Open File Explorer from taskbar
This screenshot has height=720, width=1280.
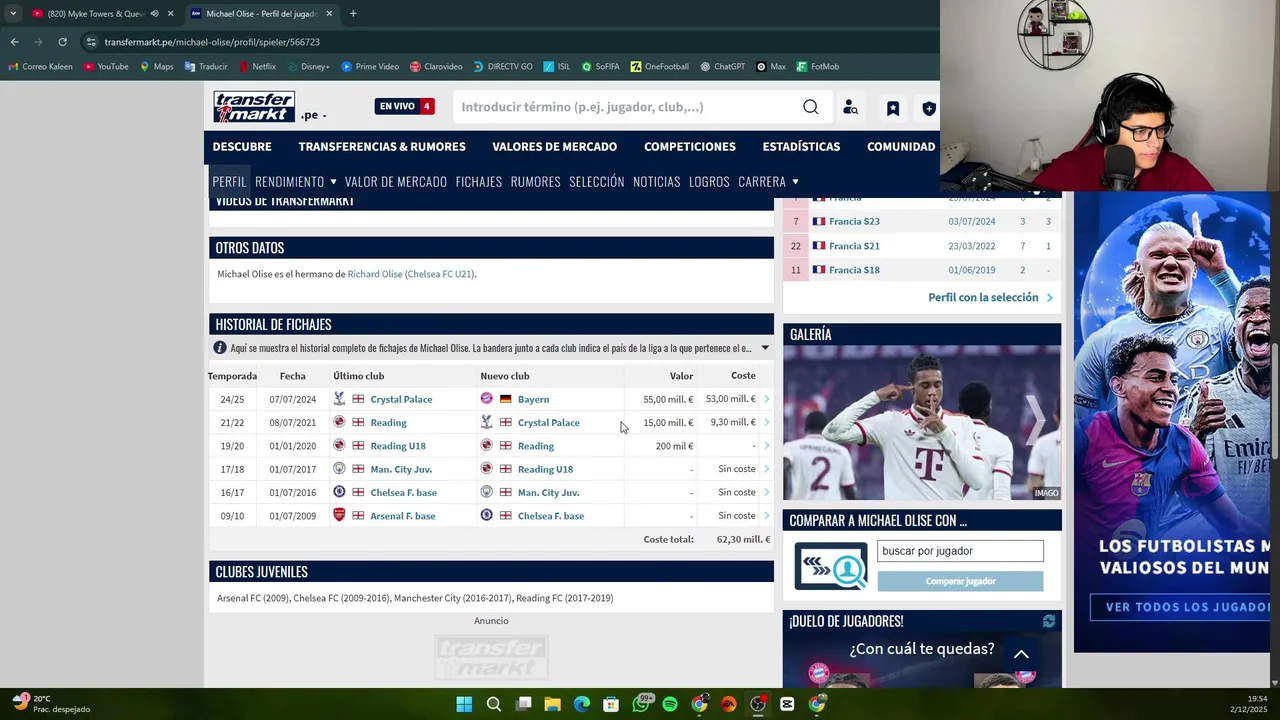click(x=552, y=704)
